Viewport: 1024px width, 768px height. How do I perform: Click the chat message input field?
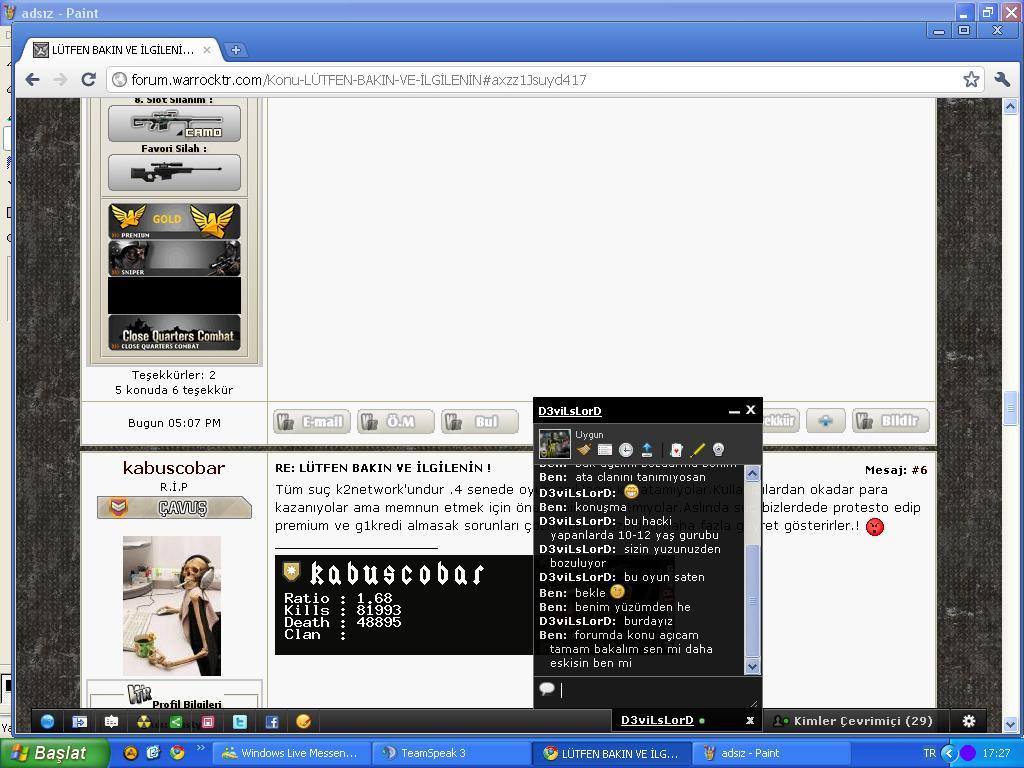[x=650, y=690]
